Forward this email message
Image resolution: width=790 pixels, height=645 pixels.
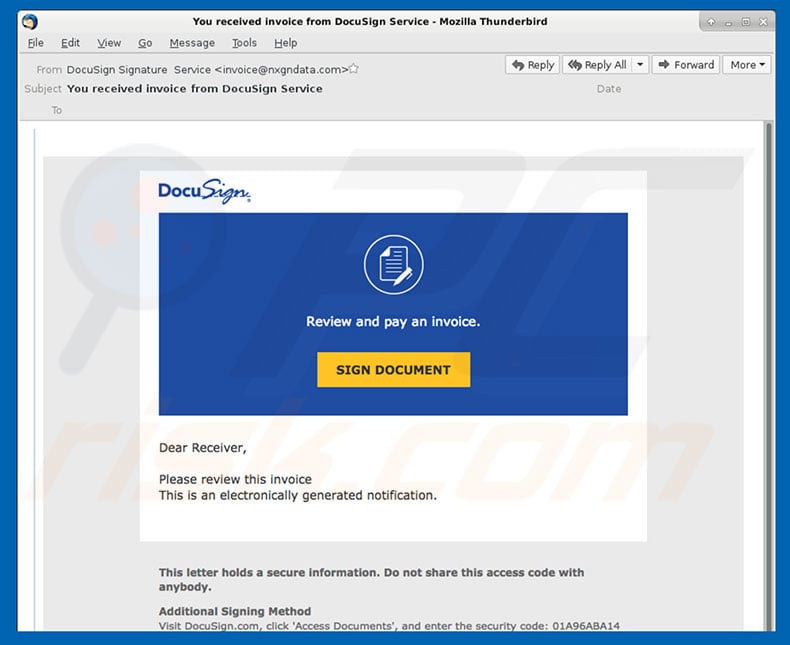pyautogui.click(x=686, y=65)
